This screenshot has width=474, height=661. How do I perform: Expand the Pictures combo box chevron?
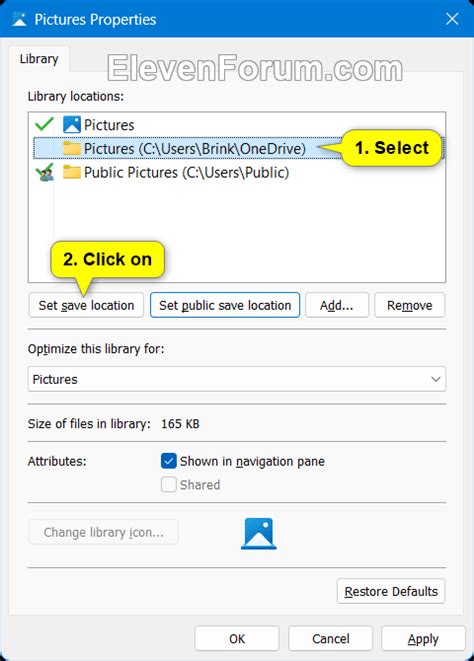pos(436,379)
